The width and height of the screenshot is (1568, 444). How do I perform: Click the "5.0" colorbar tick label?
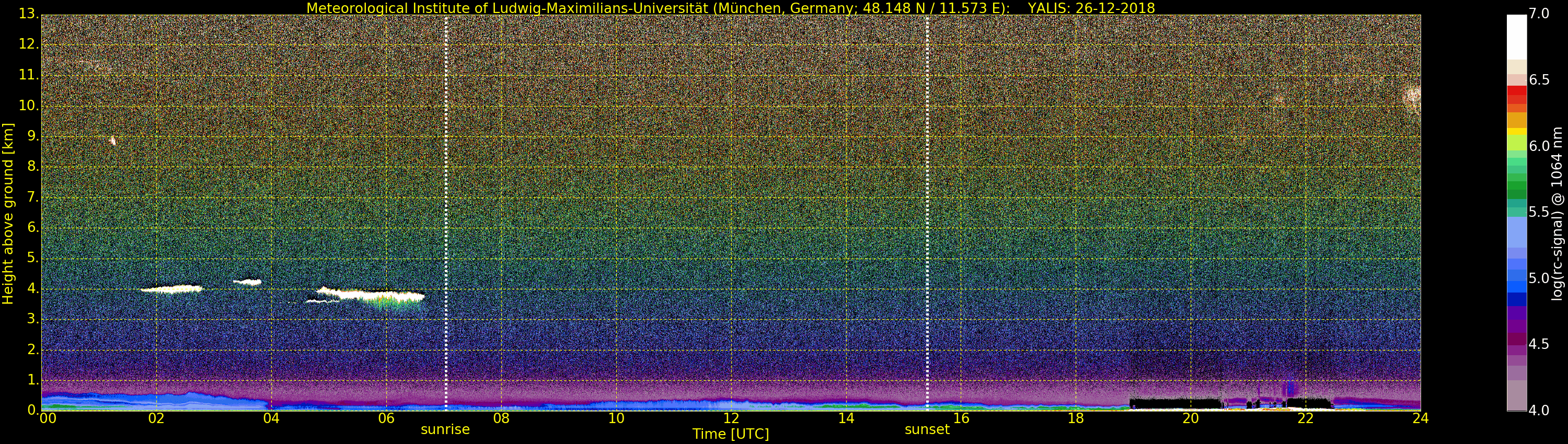[1539, 278]
